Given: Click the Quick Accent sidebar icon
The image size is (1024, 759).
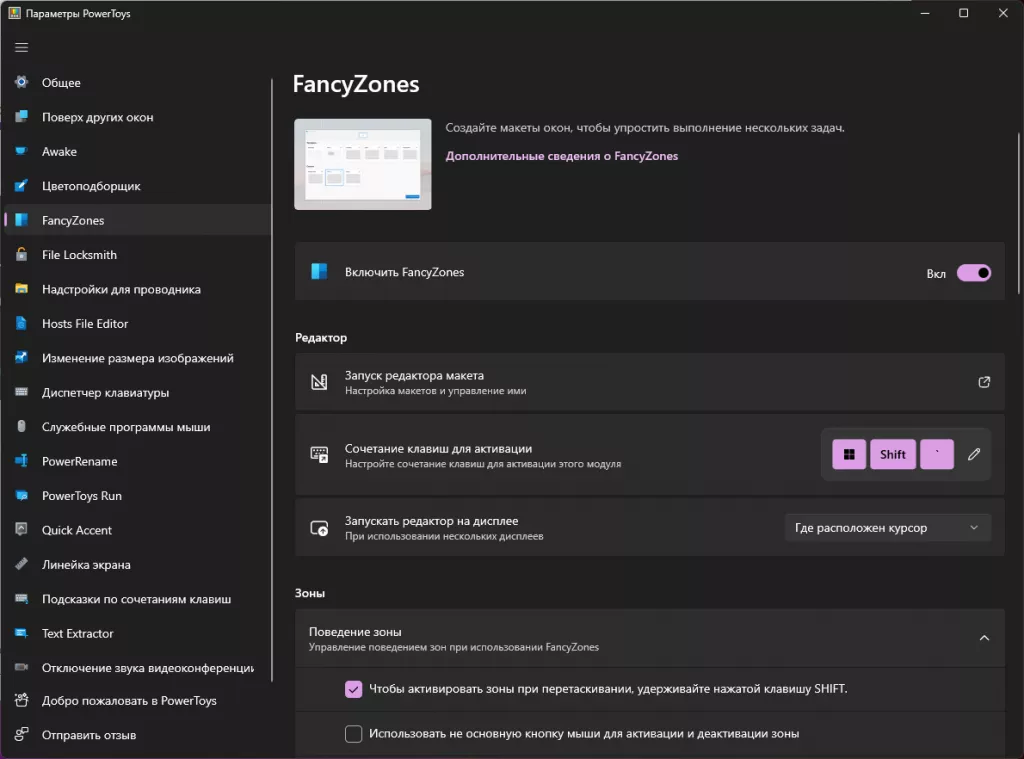Looking at the screenshot, I should [x=21, y=530].
